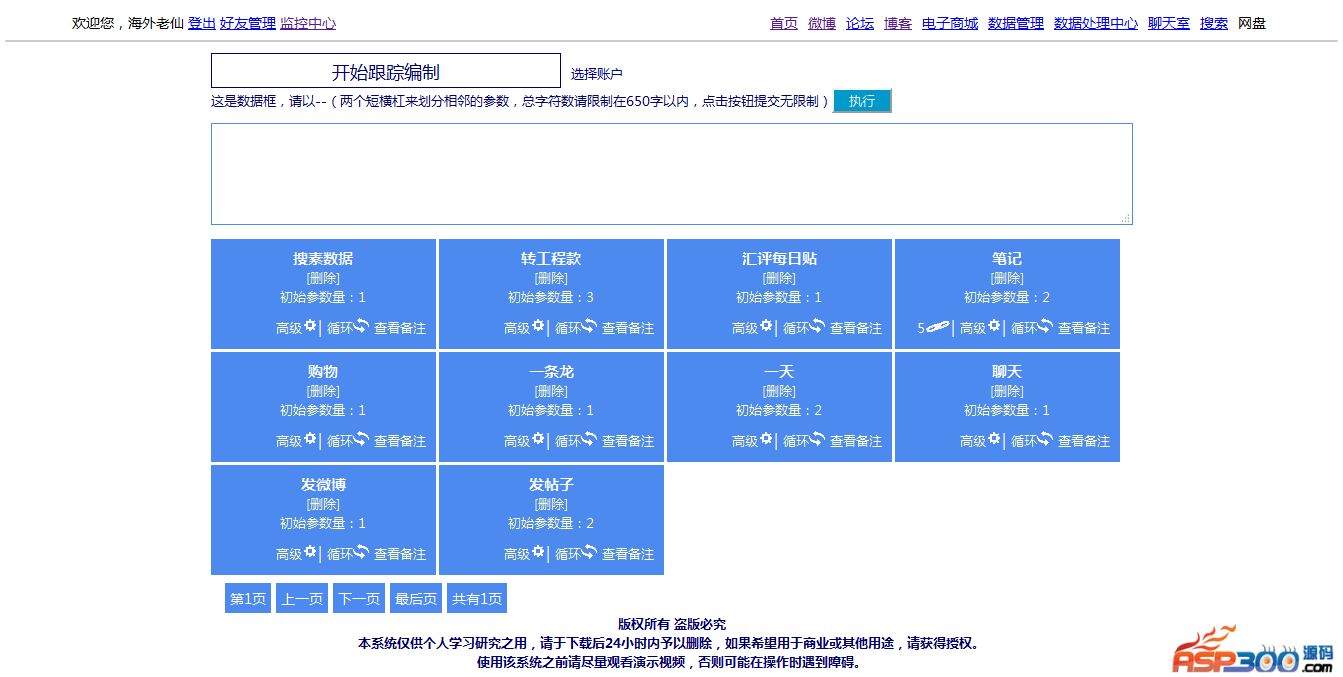The height and width of the screenshot is (677, 1343).
Task: Open gear settings on 发微博 card
Action: (310, 552)
